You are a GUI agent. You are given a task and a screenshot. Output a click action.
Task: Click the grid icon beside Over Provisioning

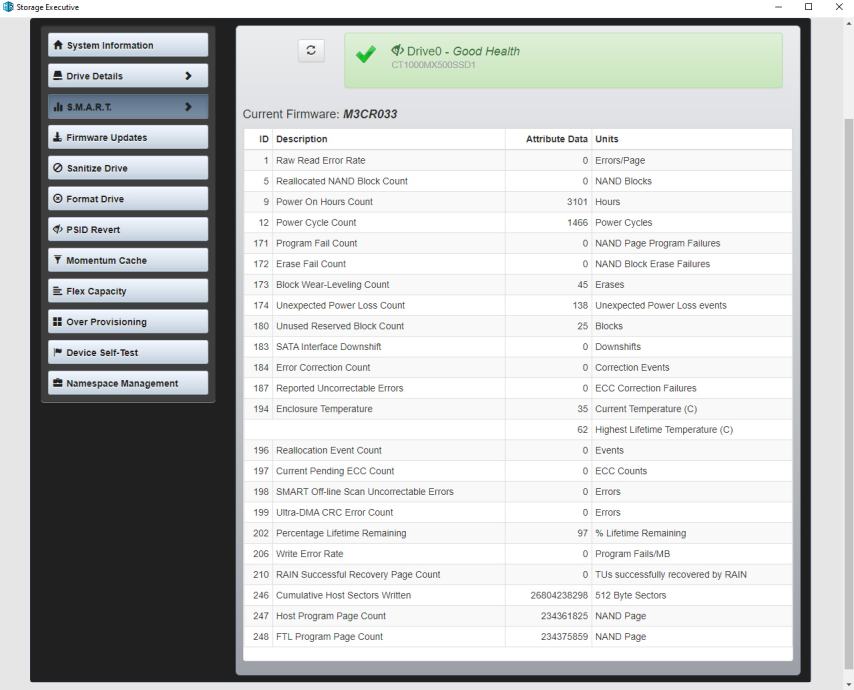point(57,321)
